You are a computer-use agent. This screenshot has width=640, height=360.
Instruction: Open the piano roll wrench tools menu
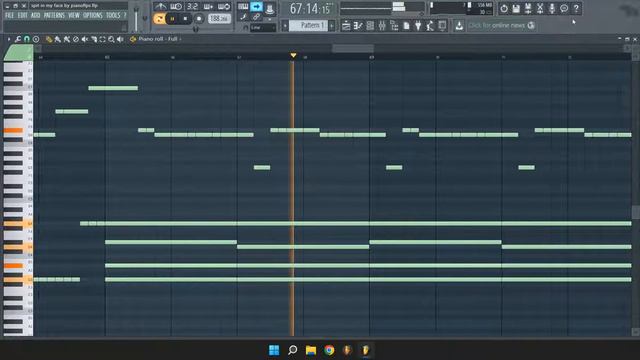pyautogui.click(x=18, y=39)
